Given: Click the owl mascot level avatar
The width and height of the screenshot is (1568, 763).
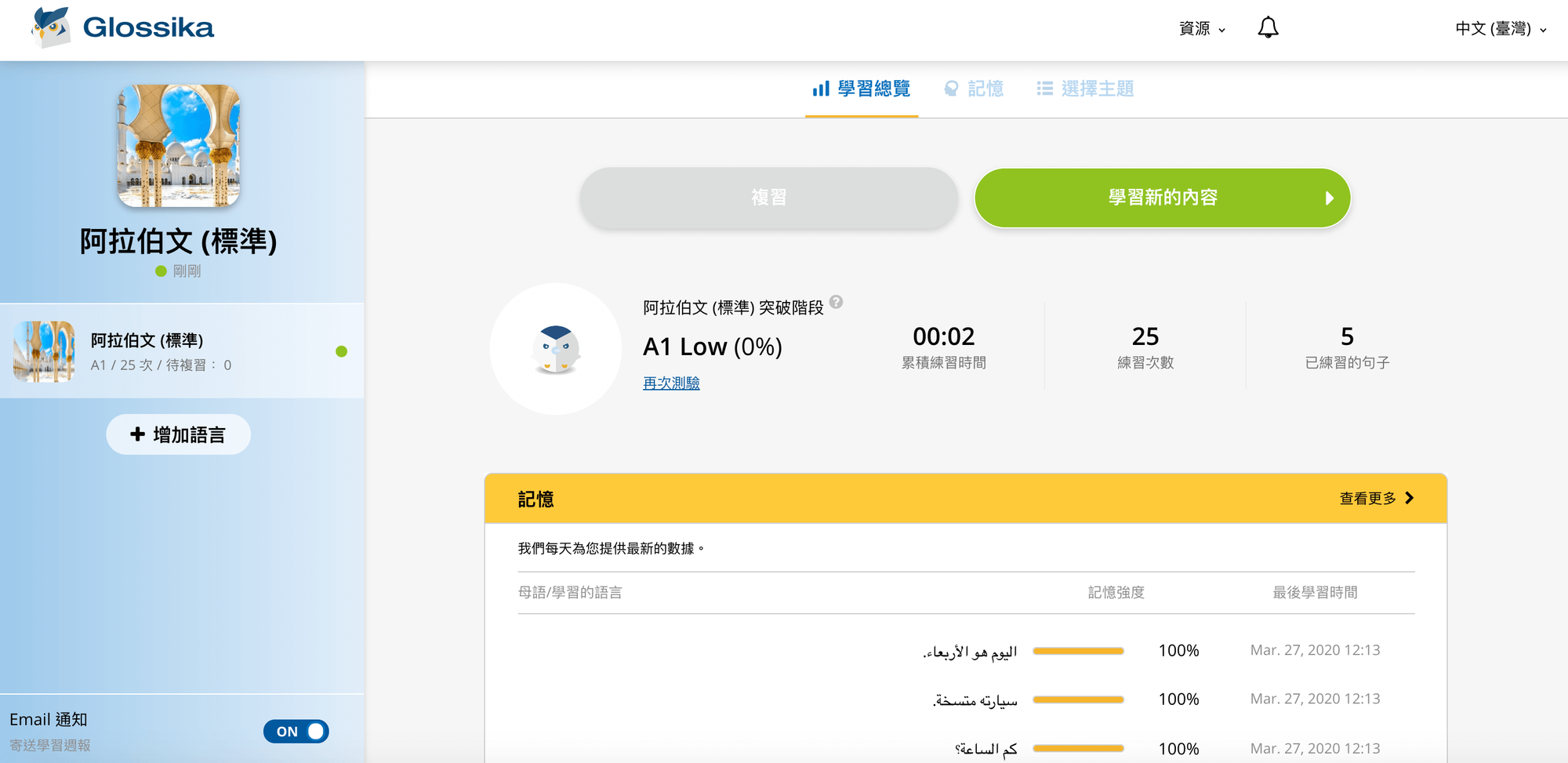Looking at the screenshot, I should point(556,349).
